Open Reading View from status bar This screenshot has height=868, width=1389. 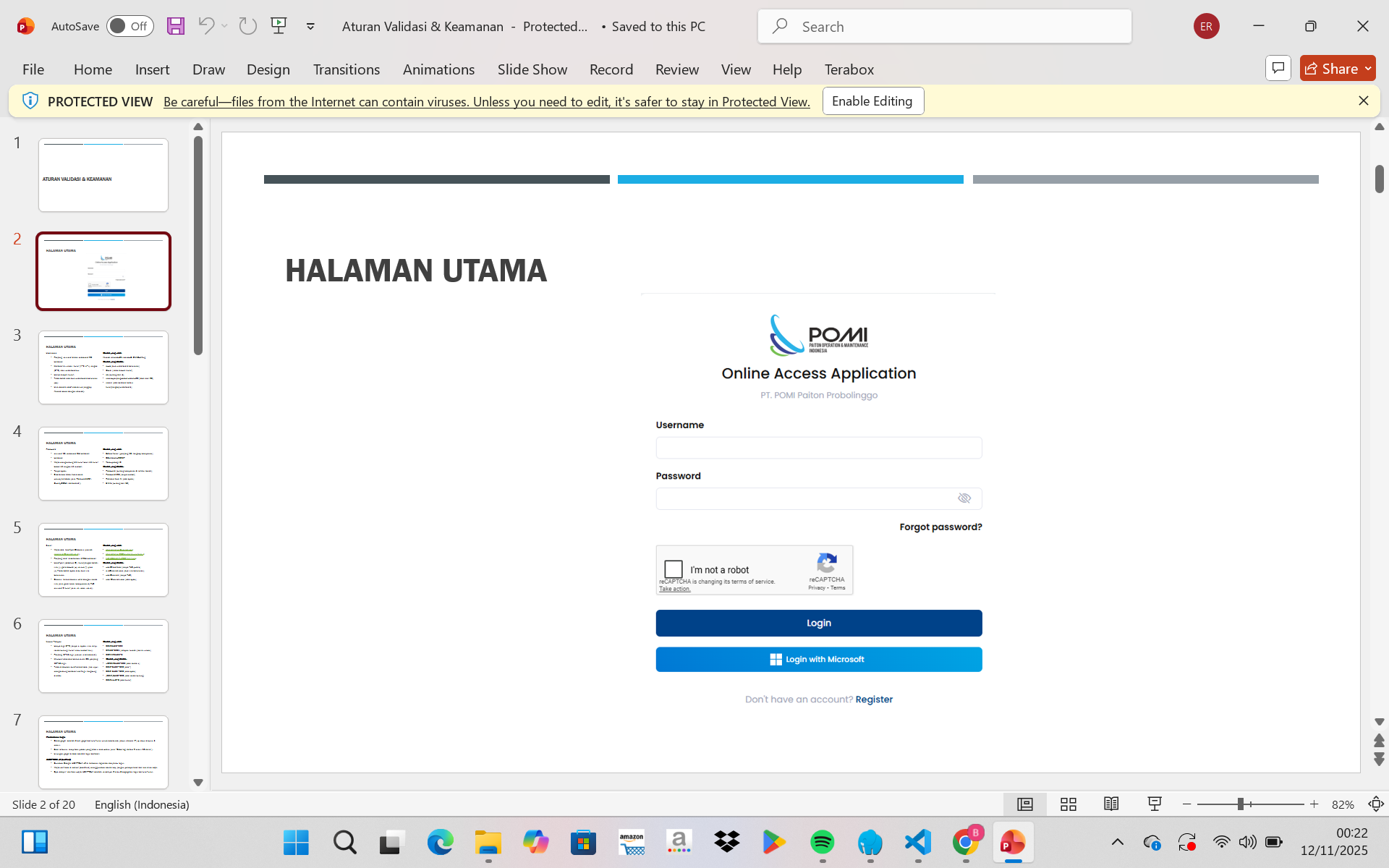coord(1111,804)
